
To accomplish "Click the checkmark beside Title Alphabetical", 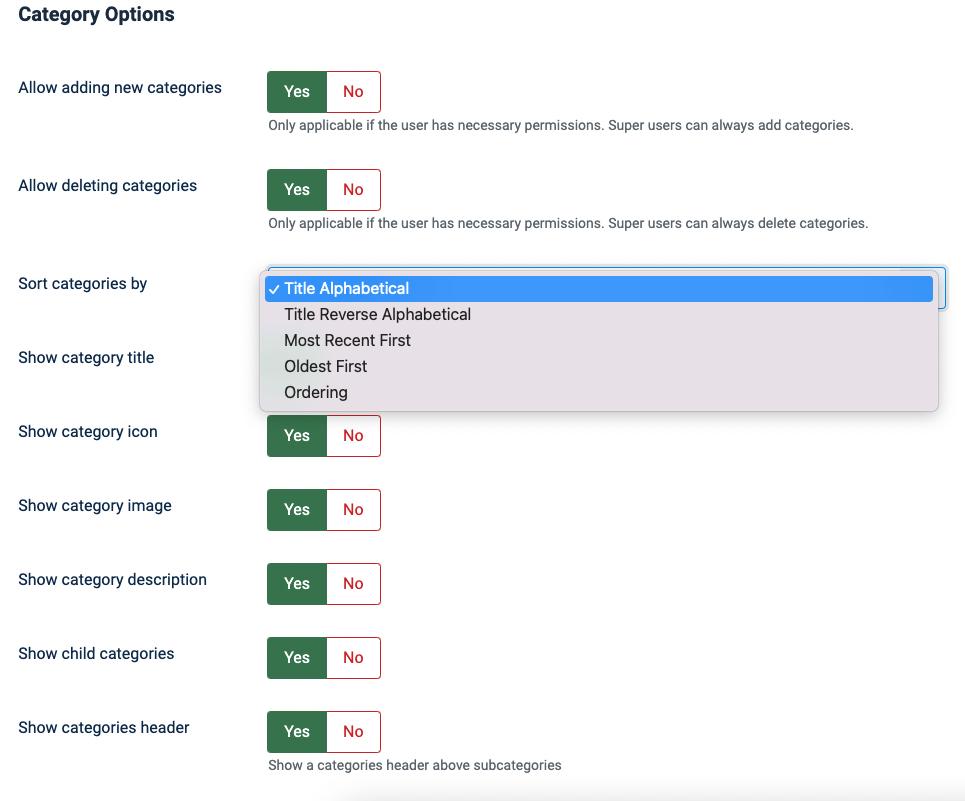I will [274, 289].
